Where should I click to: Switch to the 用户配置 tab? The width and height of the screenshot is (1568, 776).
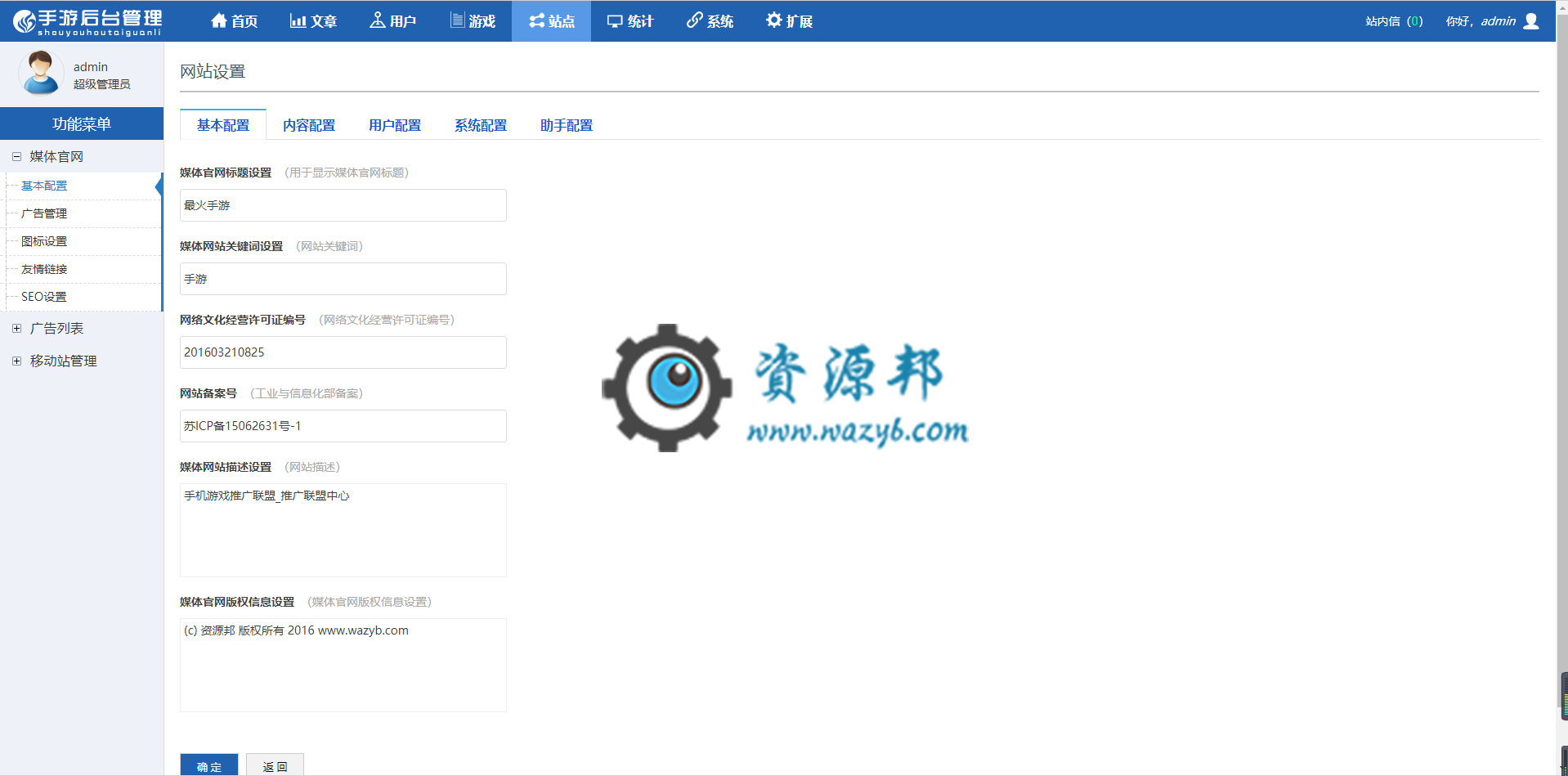[x=395, y=125]
